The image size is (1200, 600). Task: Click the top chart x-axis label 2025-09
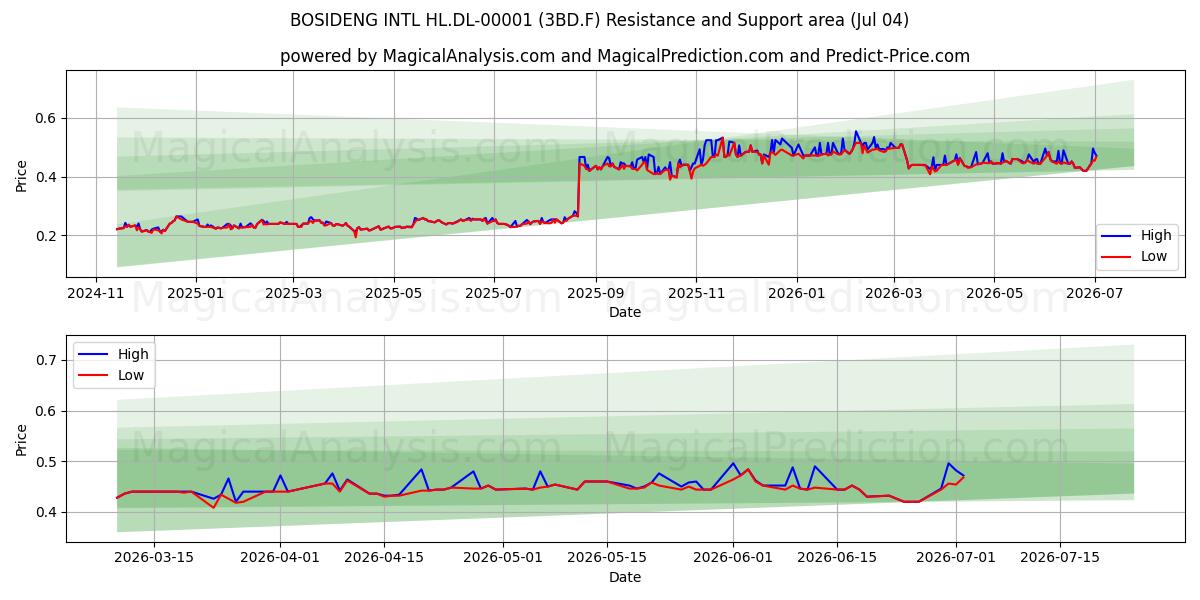click(596, 294)
